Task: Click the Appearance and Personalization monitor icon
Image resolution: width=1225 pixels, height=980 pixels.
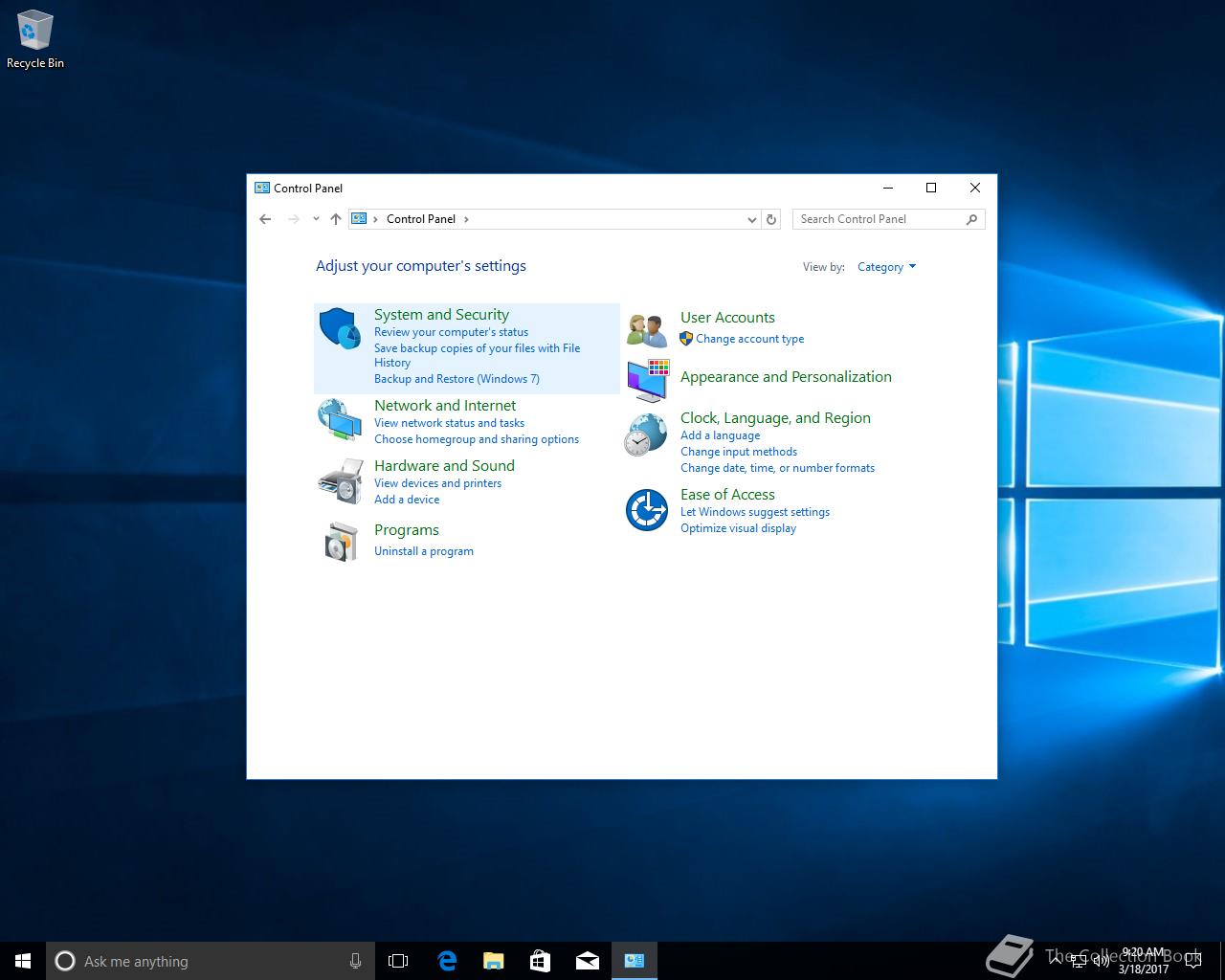Action: pyautogui.click(x=648, y=380)
